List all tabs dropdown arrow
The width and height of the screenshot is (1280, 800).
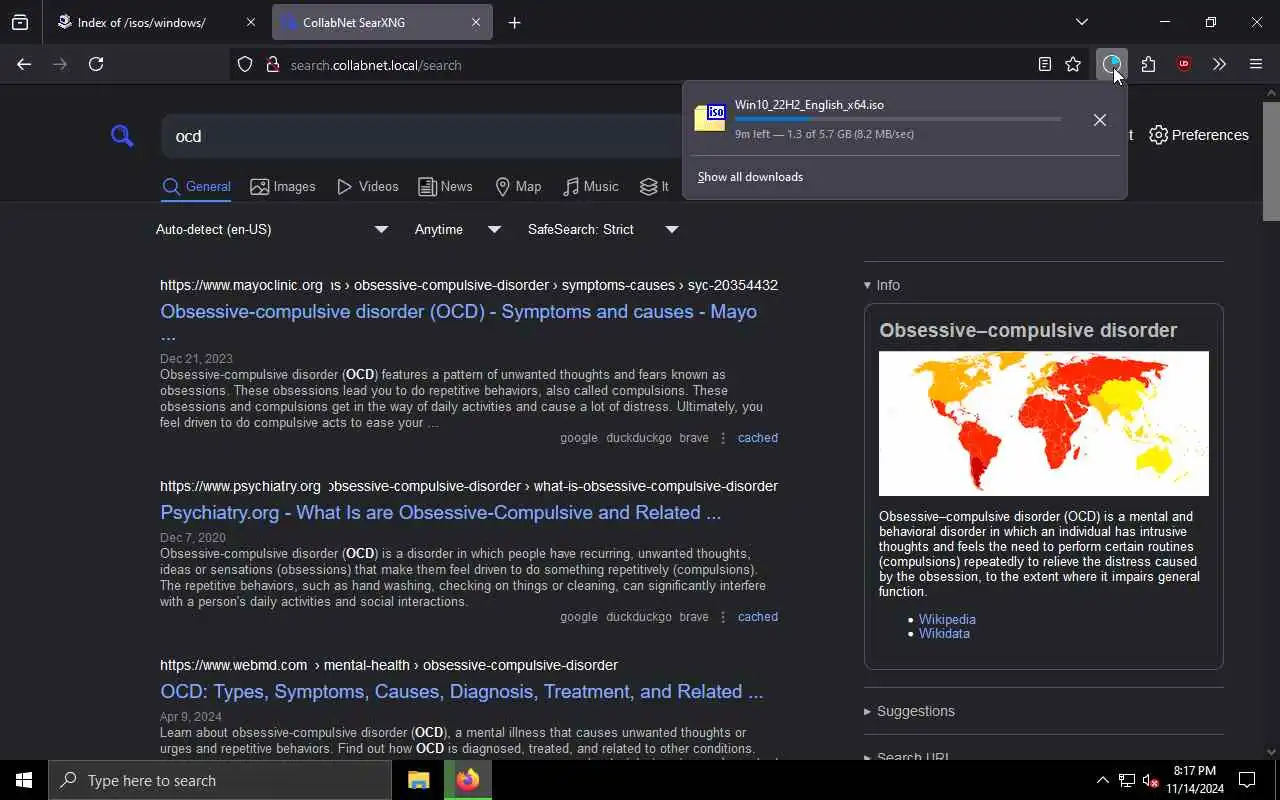tap(1081, 22)
